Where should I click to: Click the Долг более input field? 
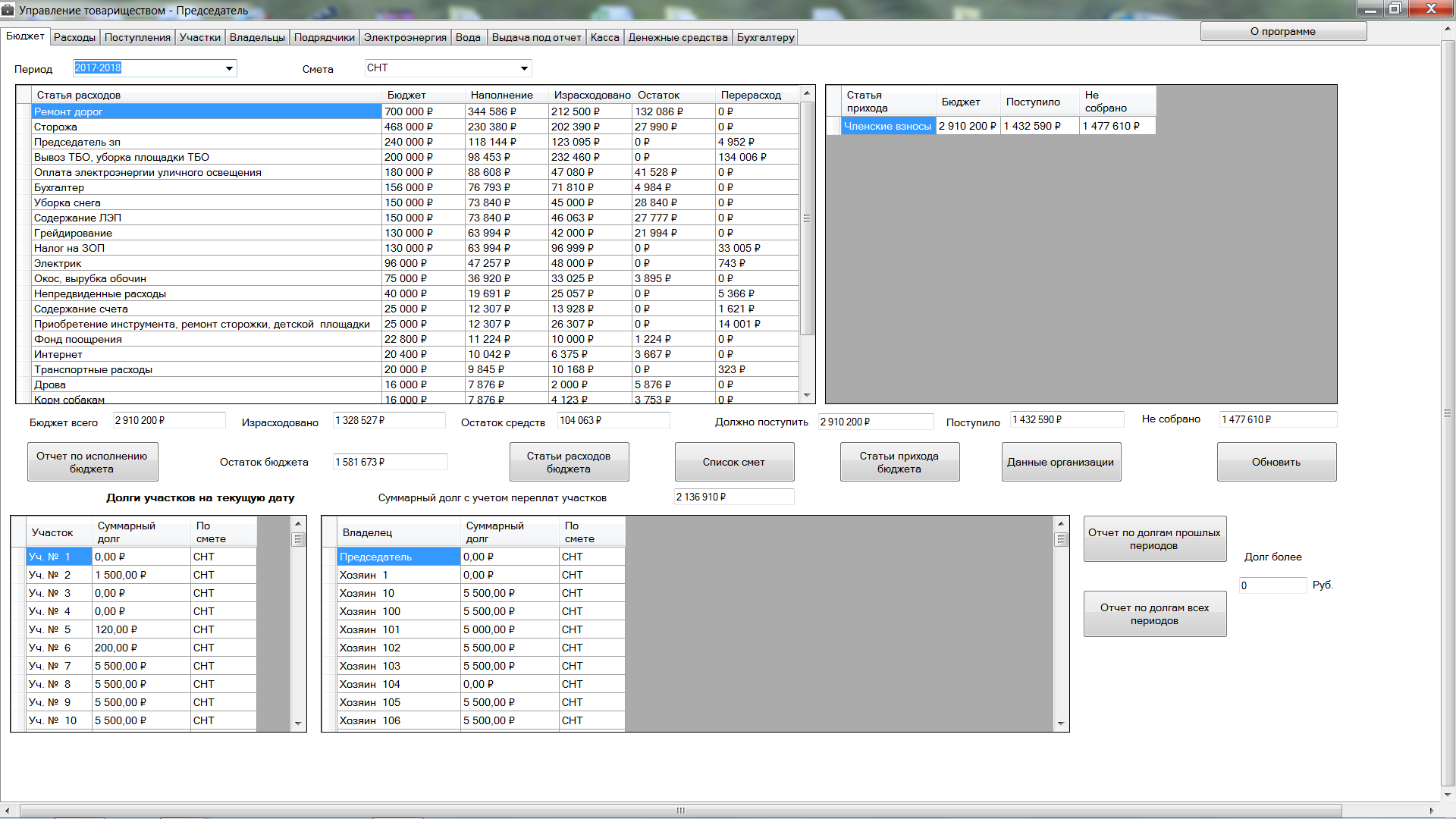click(x=1272, y=585)
